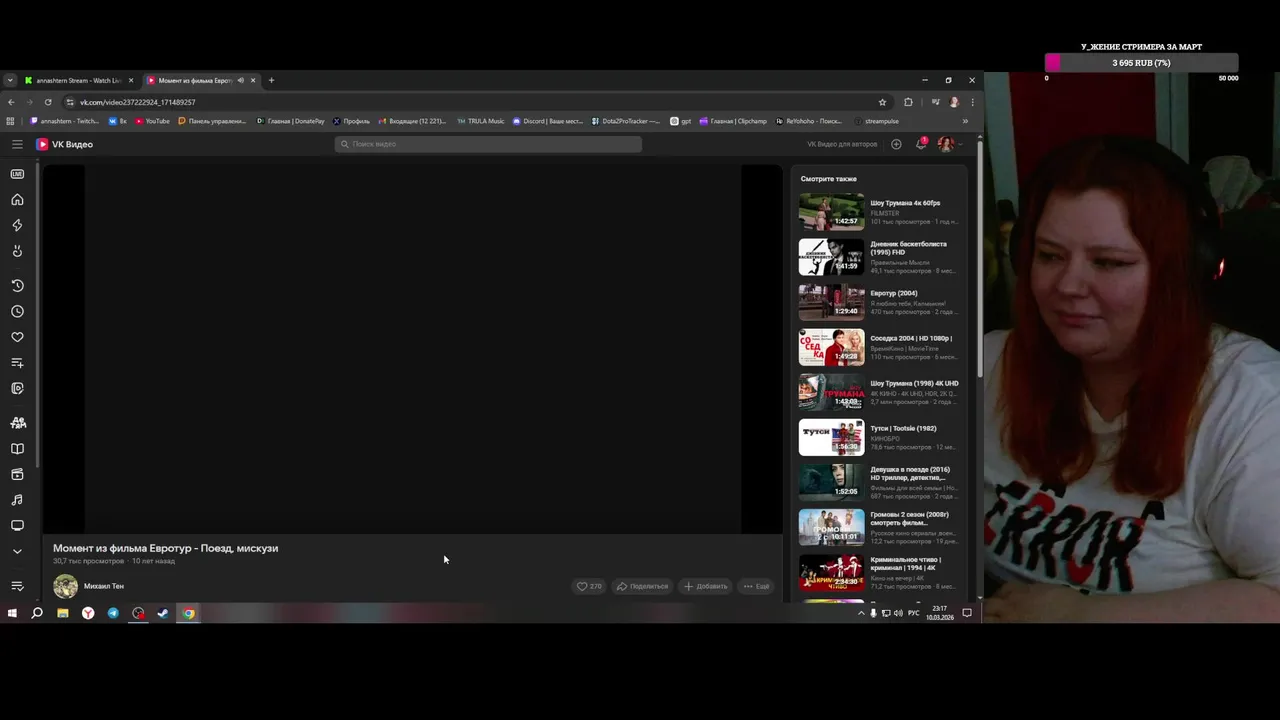Open the Ещё more options menu
This screenshot has height=720, width=1280.
click(x=756, y=586)
